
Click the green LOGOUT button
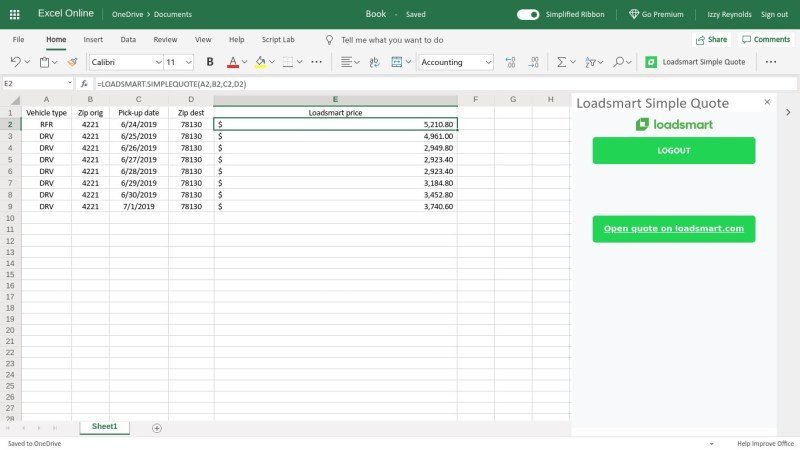tap(673, 150)
